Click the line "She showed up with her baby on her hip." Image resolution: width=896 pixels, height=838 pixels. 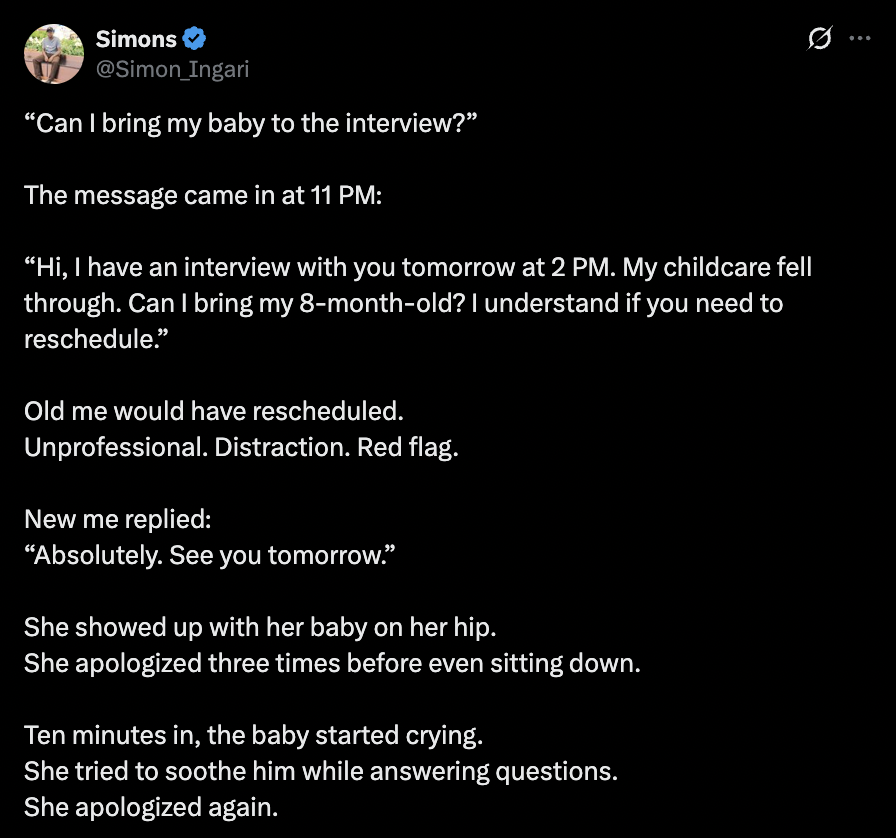click(x=260, y=628)
